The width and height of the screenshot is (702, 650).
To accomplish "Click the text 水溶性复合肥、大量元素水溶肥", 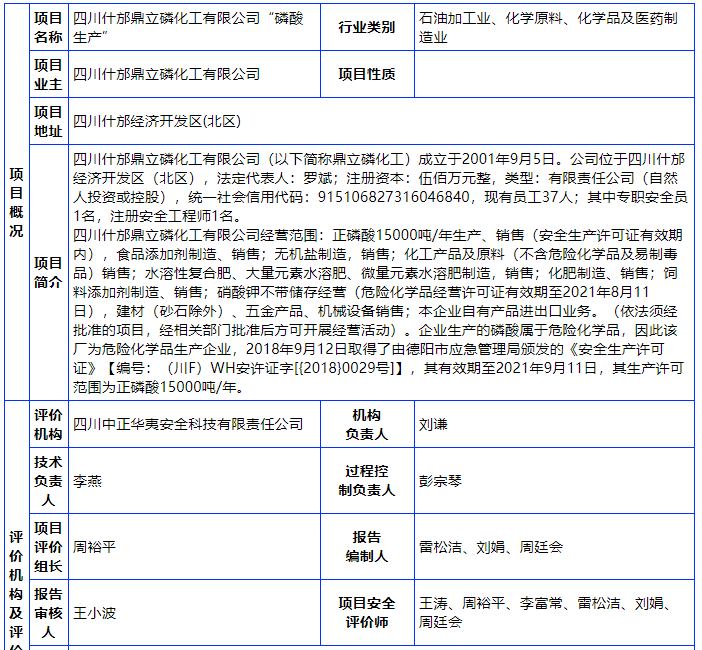I will (245, 273).
